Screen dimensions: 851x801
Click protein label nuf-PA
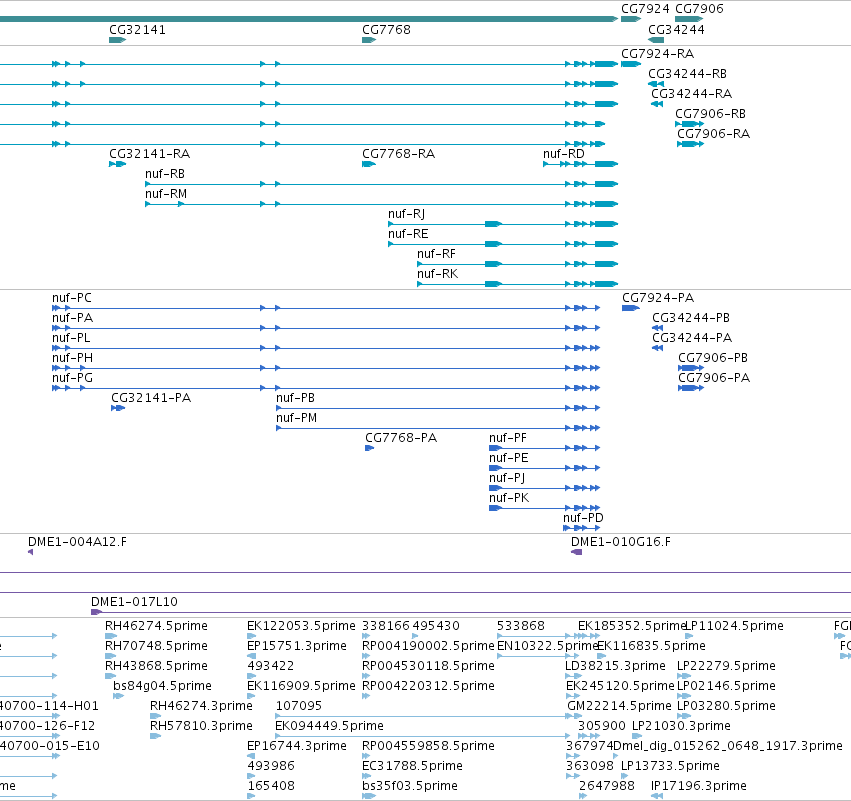pos(73,319)
